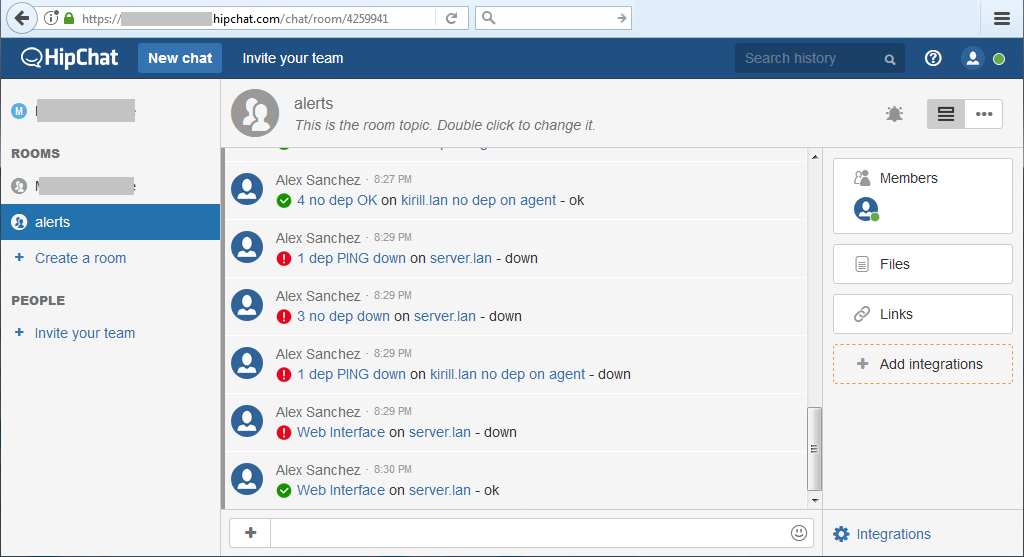Click the chat scrollbar up arrow
The height and width of the screenshot is (557, 1024).
click(814, 157)
